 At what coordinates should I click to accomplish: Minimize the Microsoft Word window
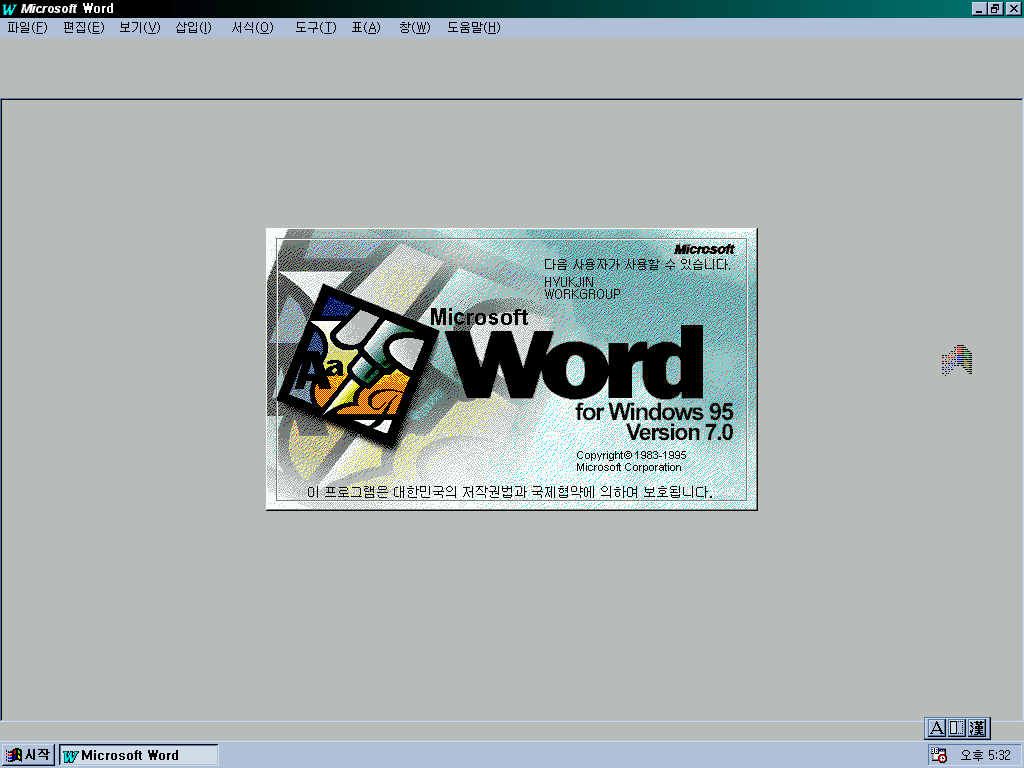[x=979, y=8]
